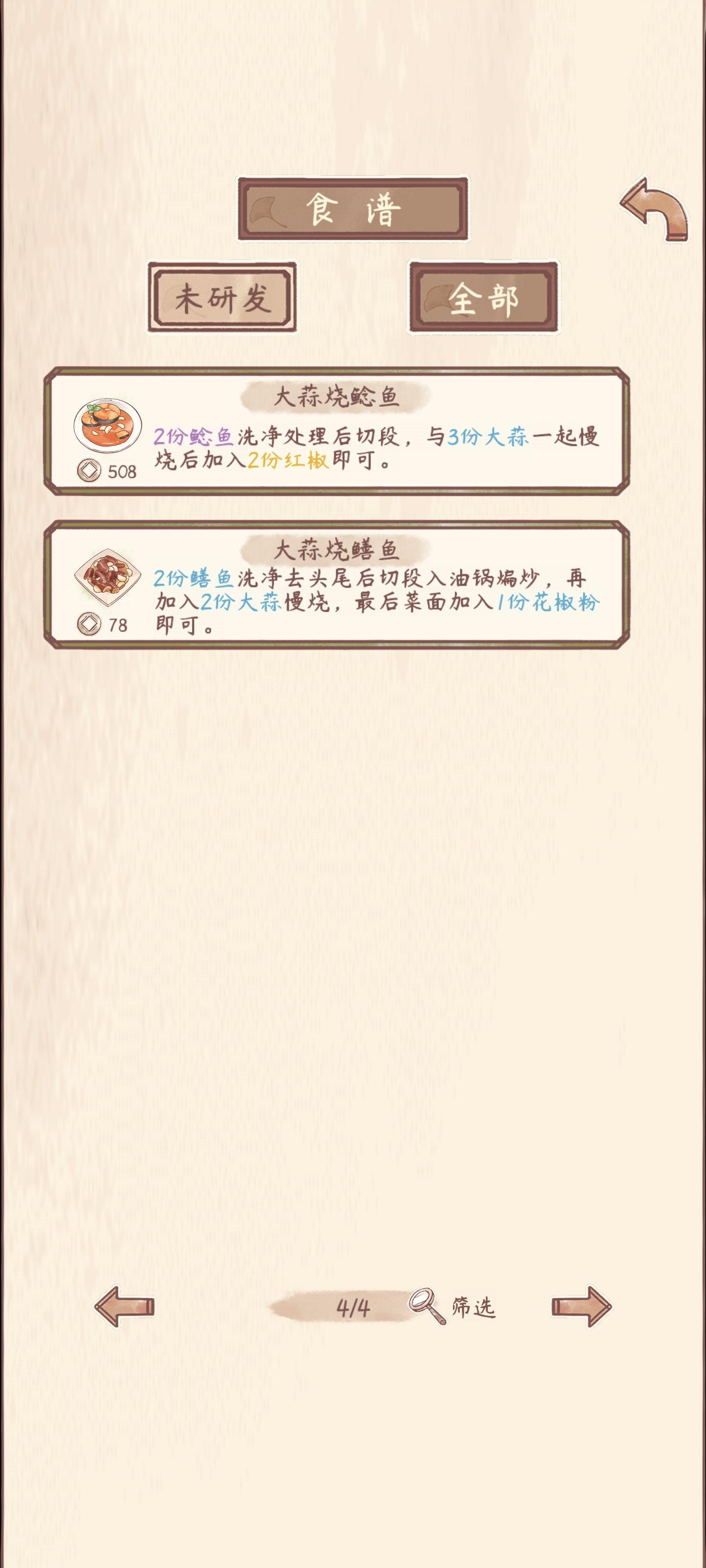The image size is (706, 1568).
Task: Select the 大蒜烧鳝鱼 recipe title
Action: coord(336,550)
